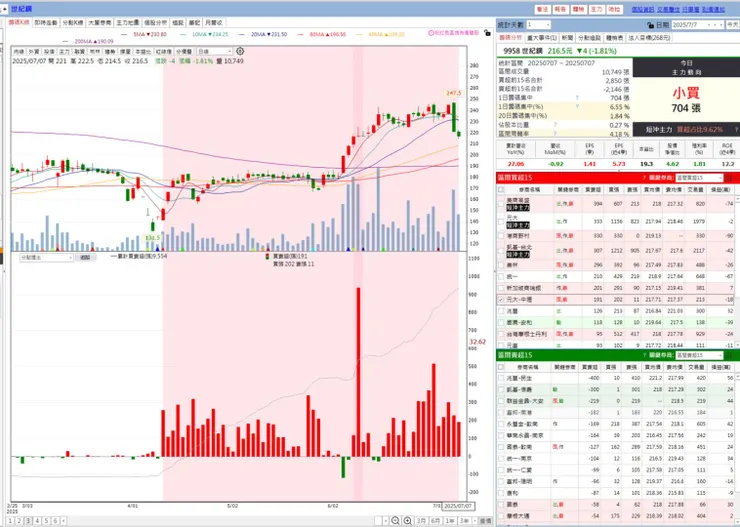740x527 pixels.
Task: Click the 20MA legend color marker
Action: pos(242,34)
